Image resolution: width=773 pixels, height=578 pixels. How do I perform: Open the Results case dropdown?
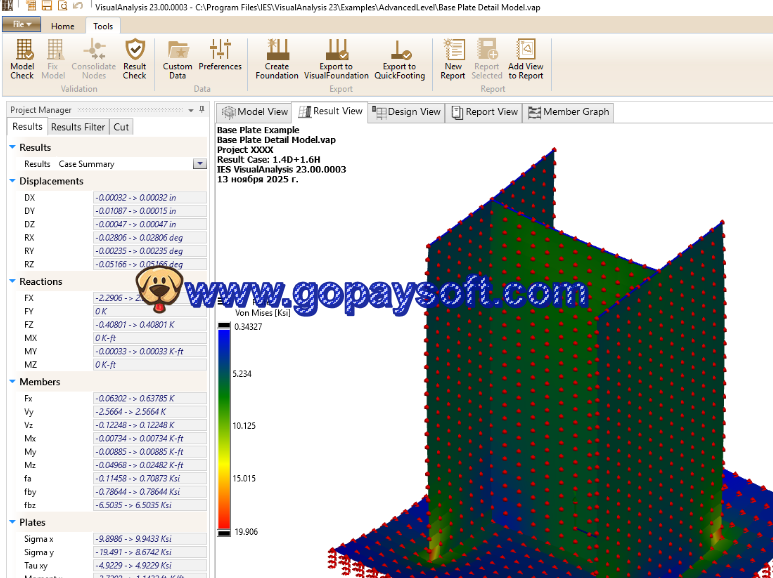[x=200, y=164]
